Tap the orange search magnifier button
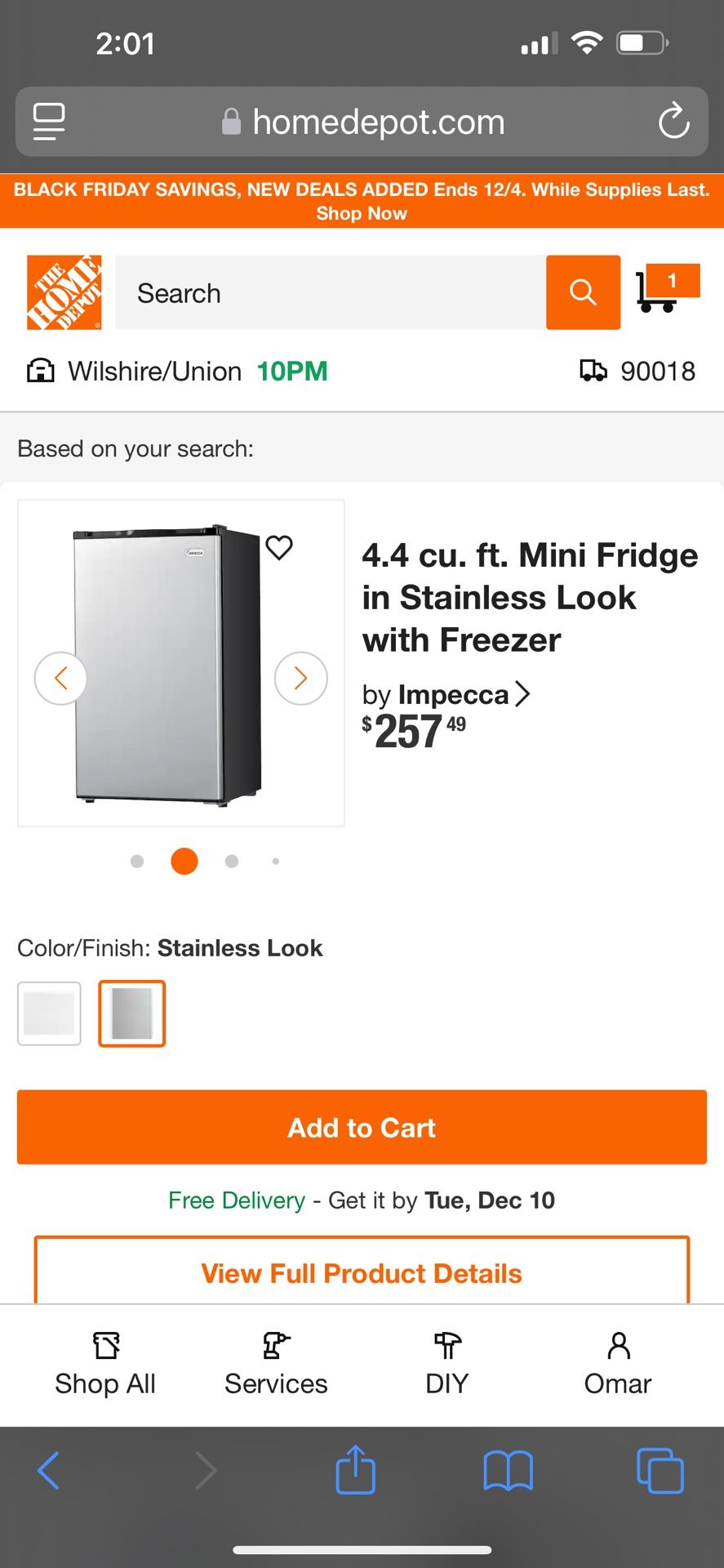Image resolution: width=724 pixels, height=1568 pixels. tap(583, 292)
